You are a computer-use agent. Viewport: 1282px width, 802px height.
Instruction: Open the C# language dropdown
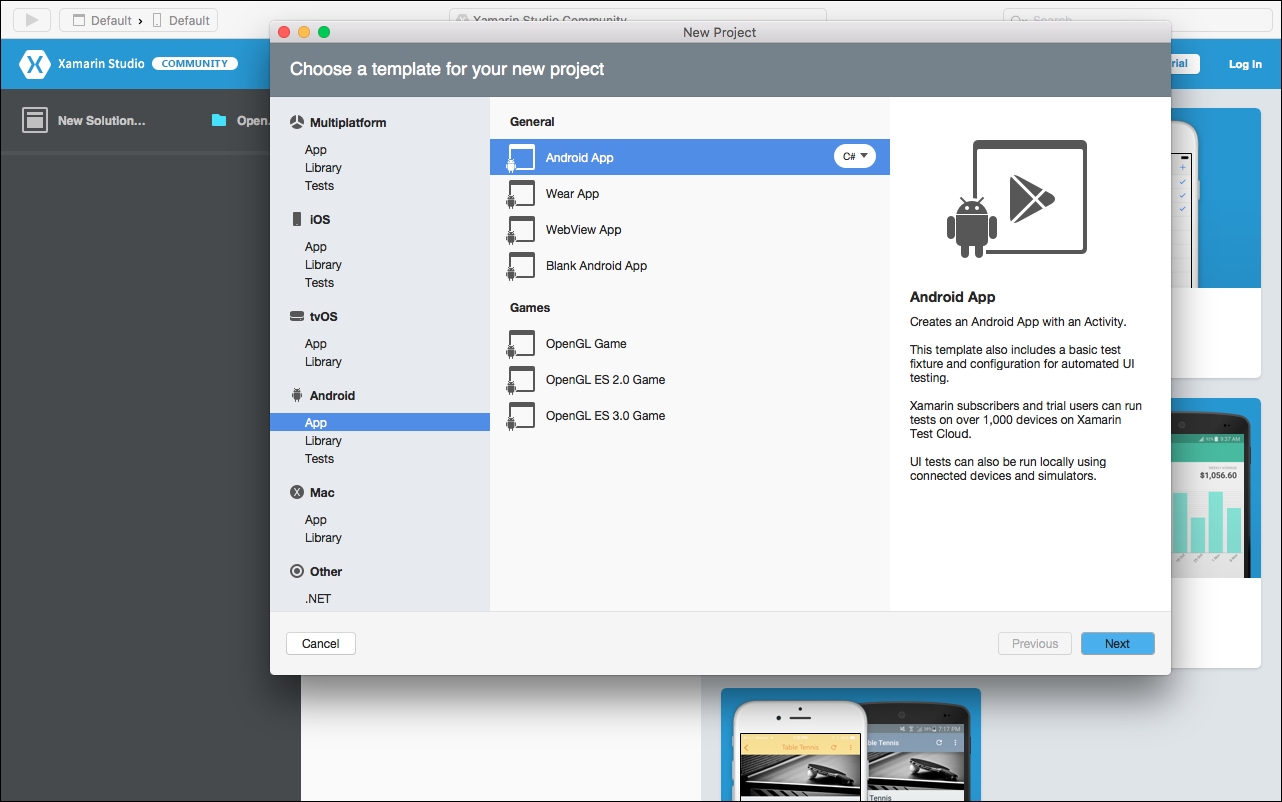click(x=855, y=157)
